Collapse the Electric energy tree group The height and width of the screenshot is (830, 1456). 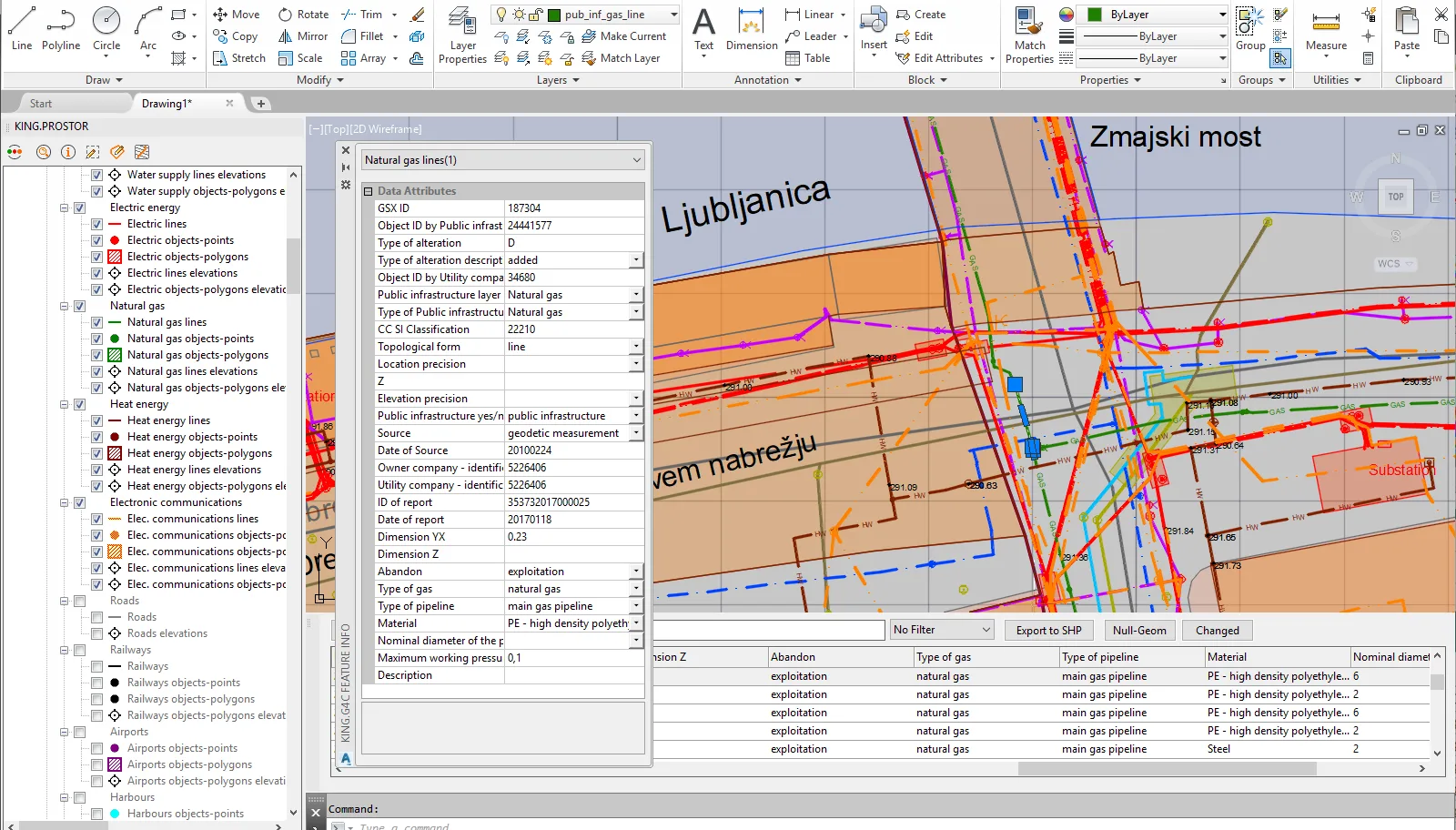coord(65,207)
